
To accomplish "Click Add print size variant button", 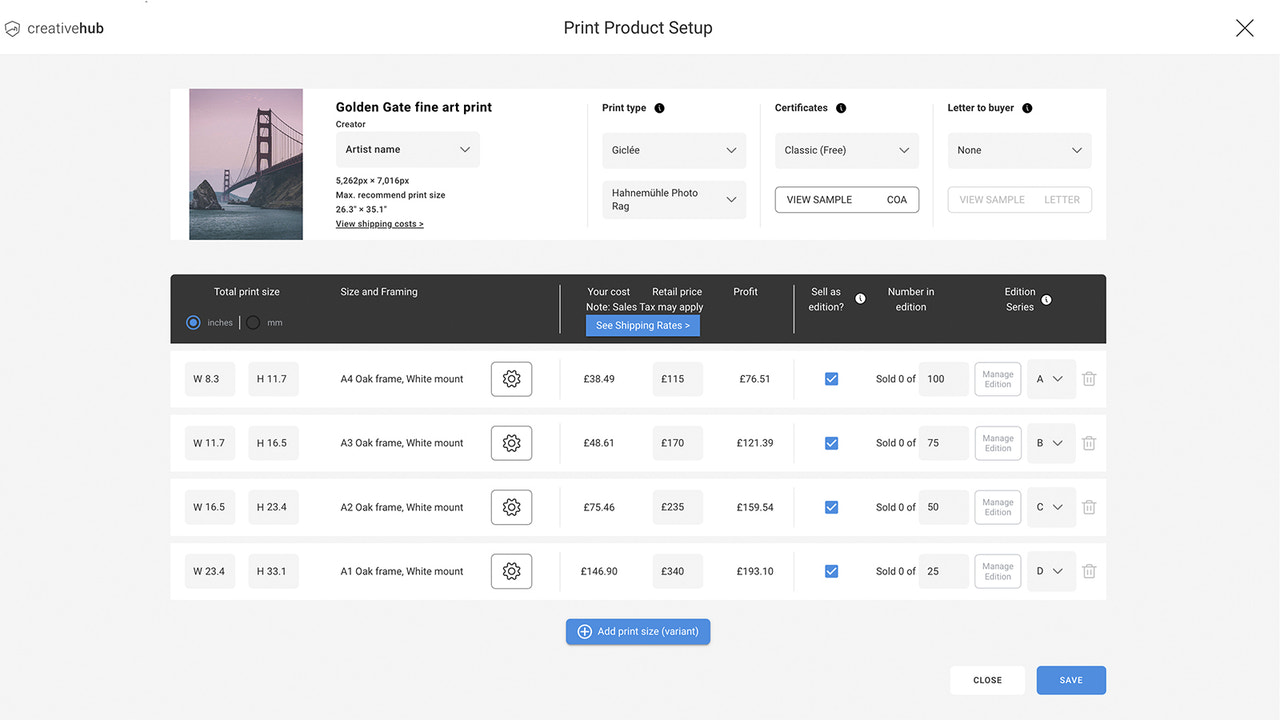I will pos(637,631).
